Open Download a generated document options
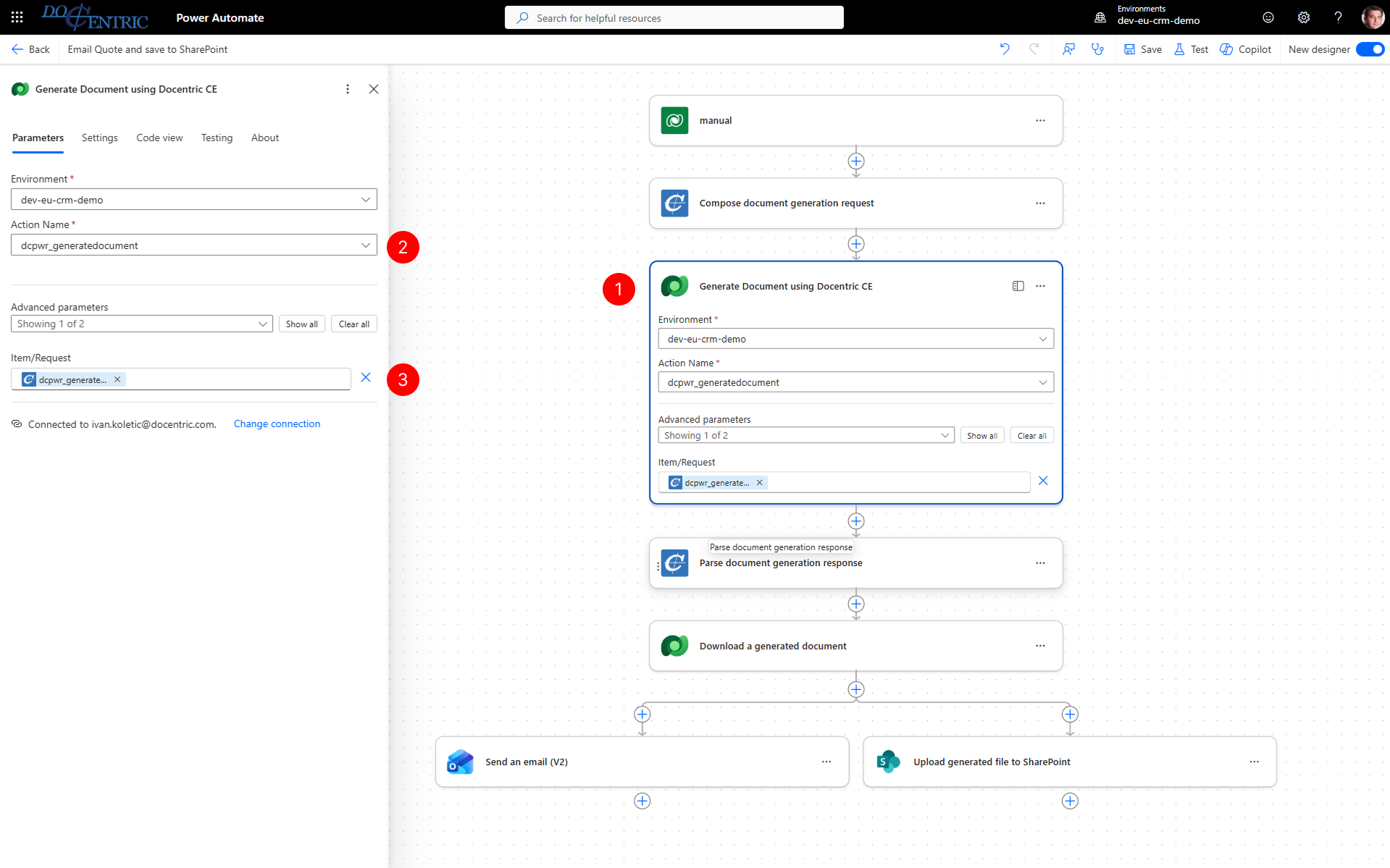The height and width of the screenshot is (868, 1390). tap(1040, 646)
